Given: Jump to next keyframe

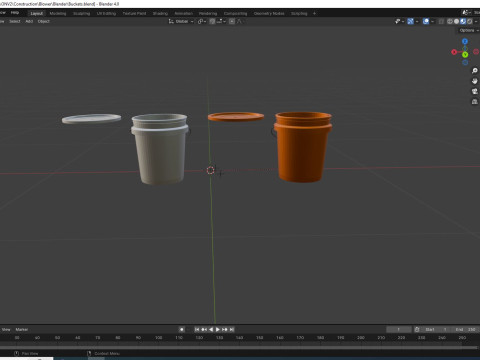Looking at the screenshot, I should pos(225,329).
